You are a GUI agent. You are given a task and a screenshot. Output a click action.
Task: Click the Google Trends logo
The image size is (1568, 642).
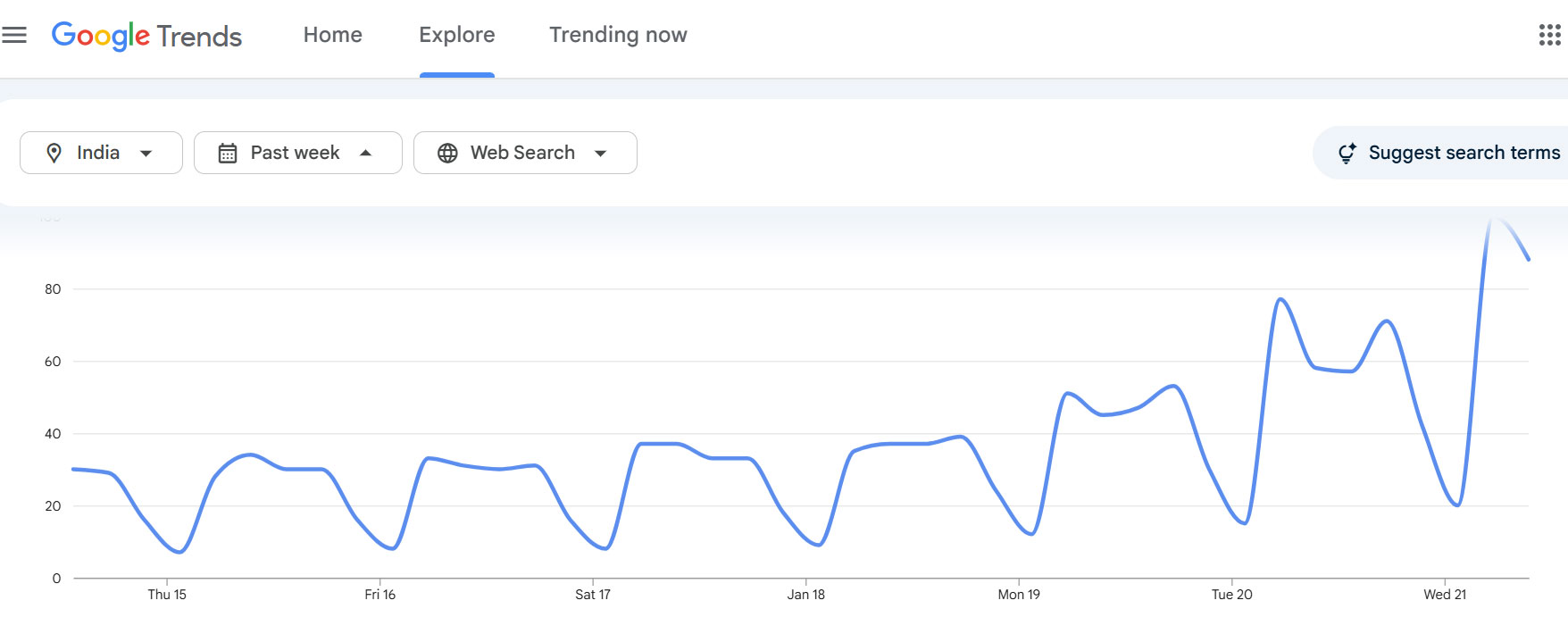[x=147, y=36]
